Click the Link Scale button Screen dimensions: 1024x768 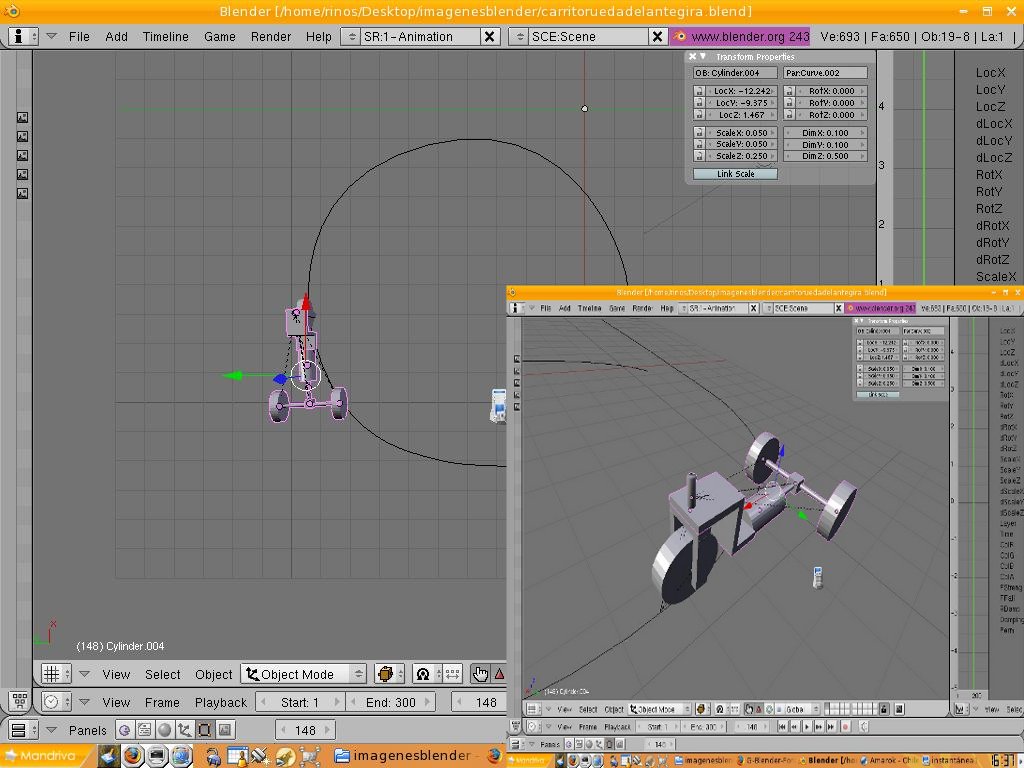(x=735, y=174)
